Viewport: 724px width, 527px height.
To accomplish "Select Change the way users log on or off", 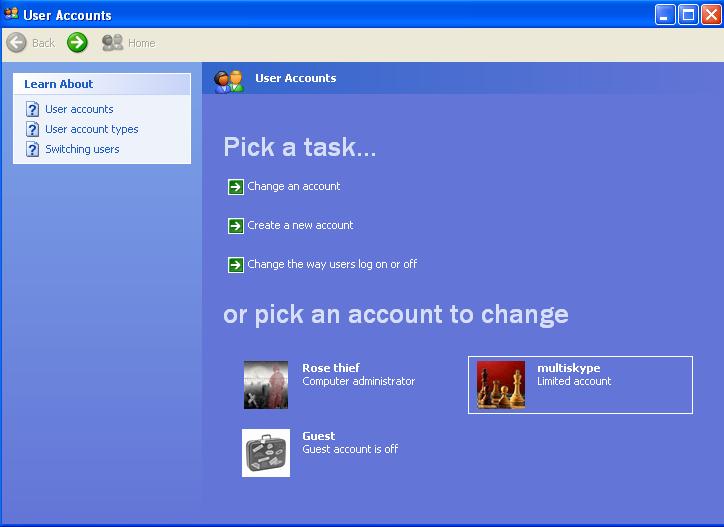I will (332, 264).
